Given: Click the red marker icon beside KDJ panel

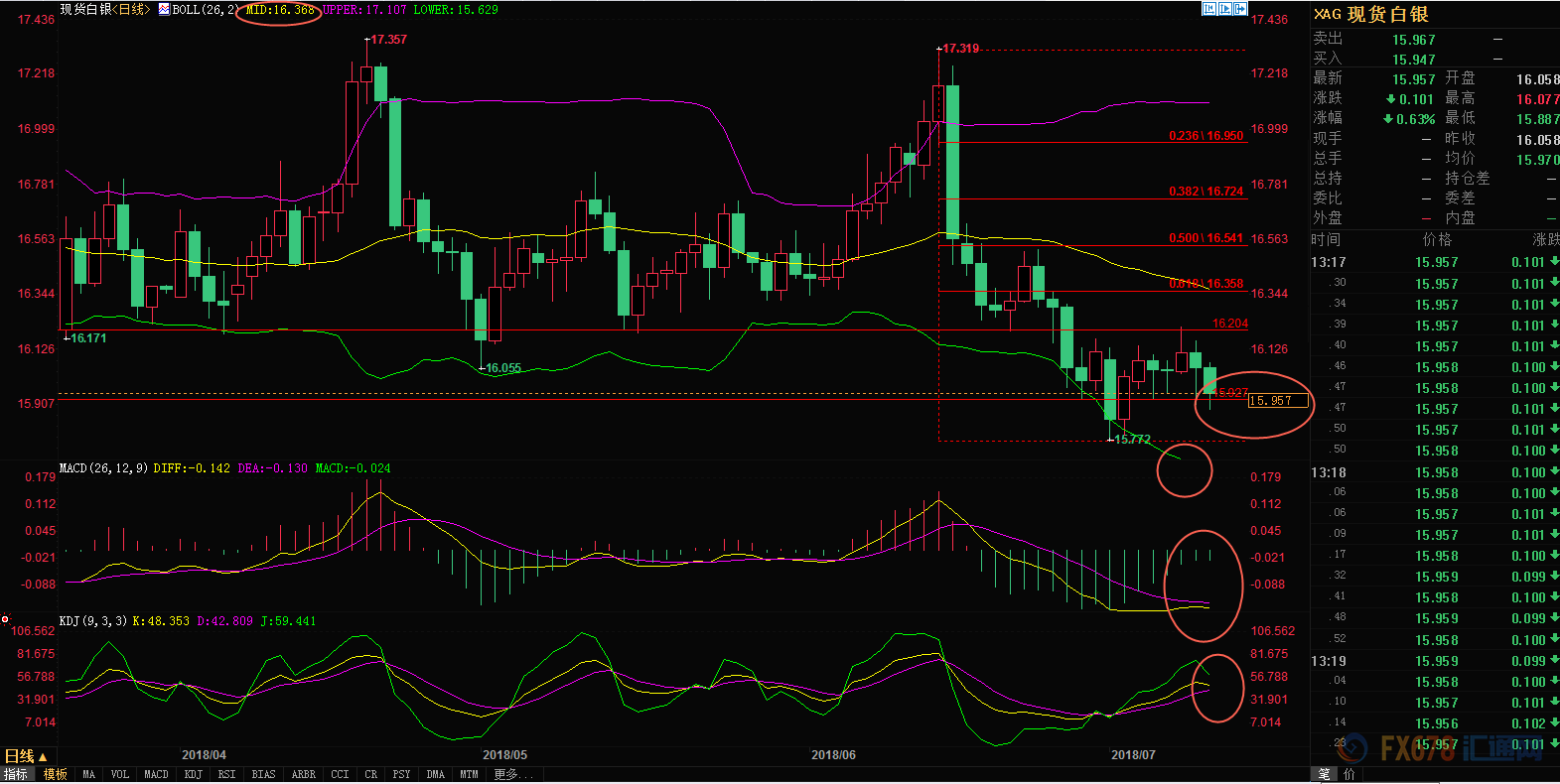Looking at the screenshot, I should pos(5,619).
